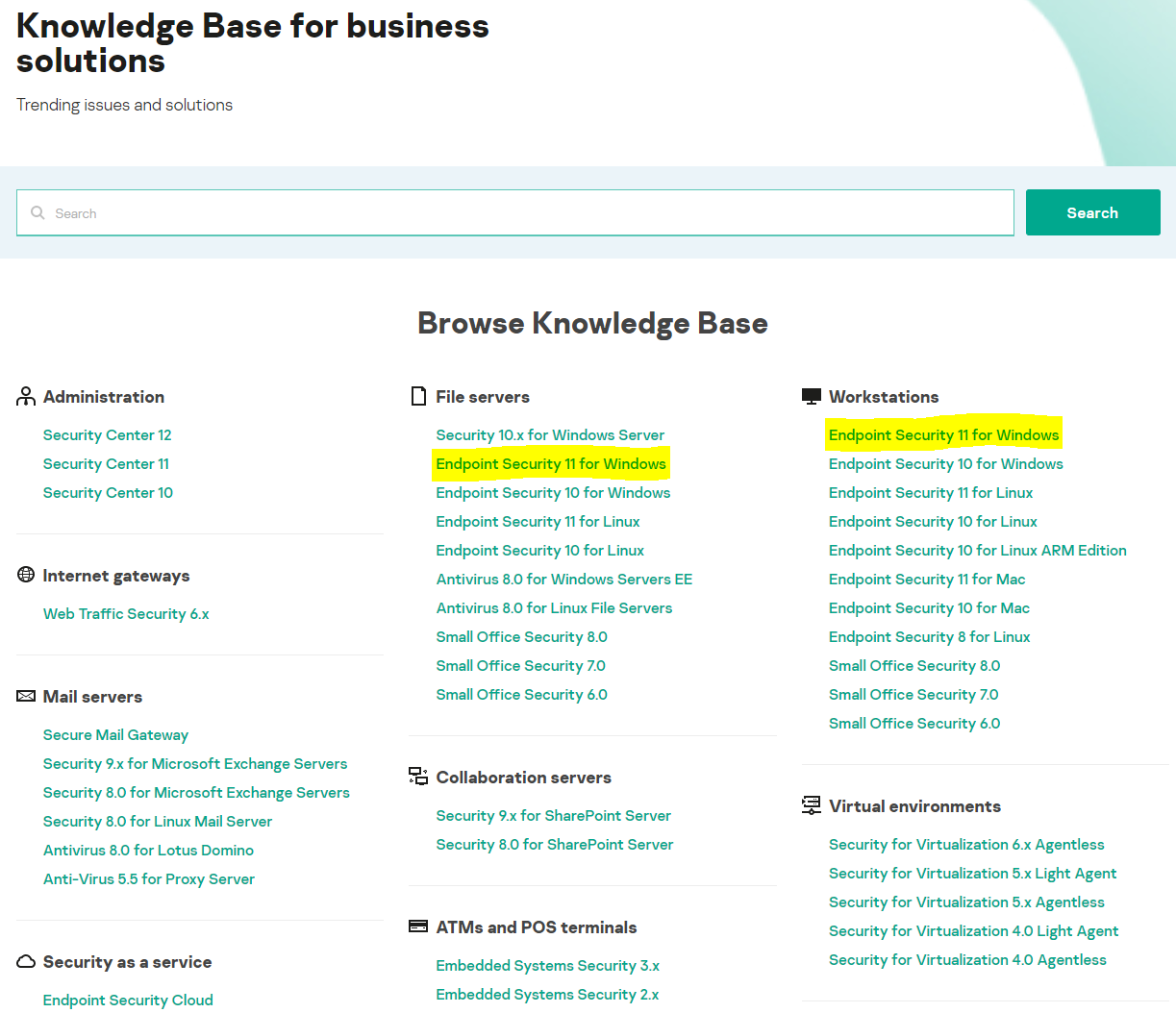1176x1013 pixels.
Task: Open Antivirus 8.0 for Linux File Servers
Action: tap(554, 608)
